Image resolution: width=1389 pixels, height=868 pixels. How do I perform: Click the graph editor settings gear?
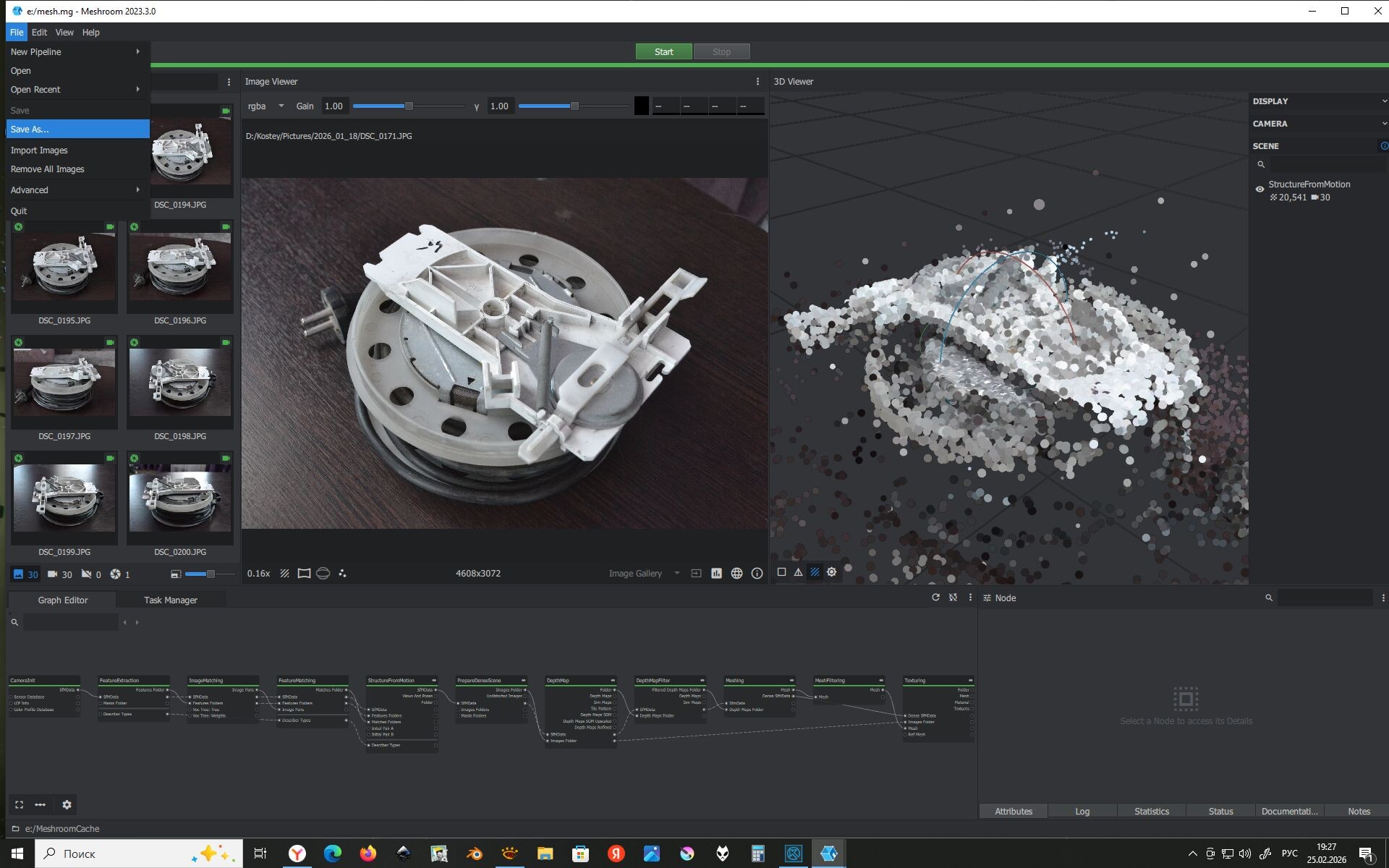tap(67, 804)
